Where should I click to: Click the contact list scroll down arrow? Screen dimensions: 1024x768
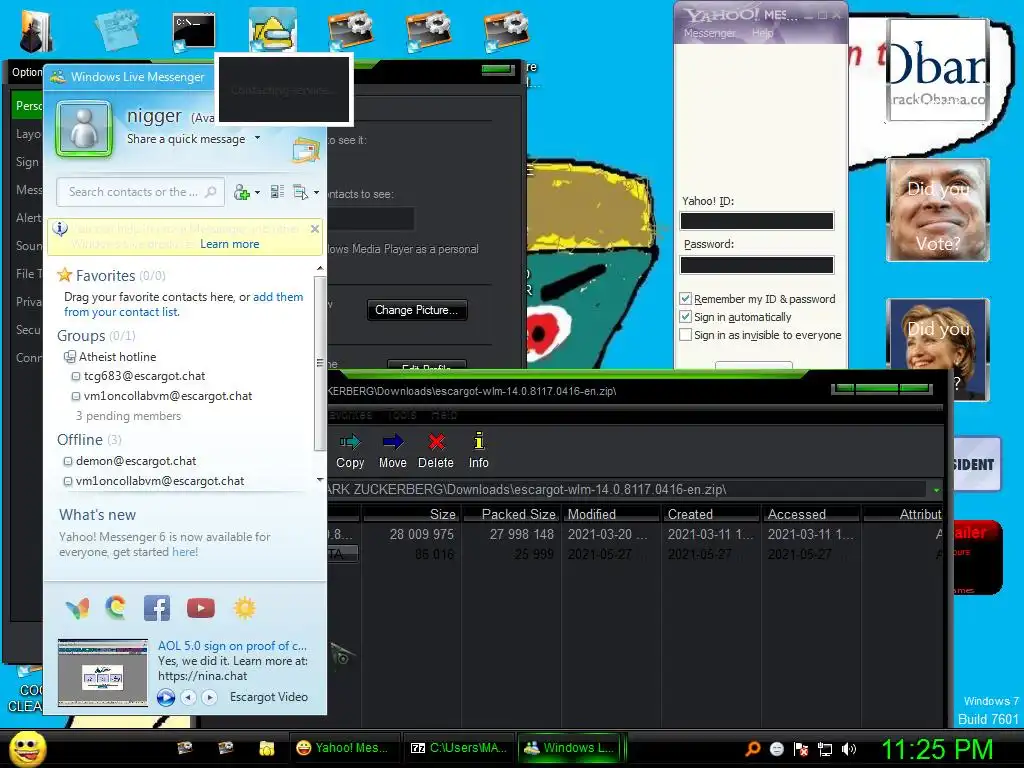click(319, 479)
